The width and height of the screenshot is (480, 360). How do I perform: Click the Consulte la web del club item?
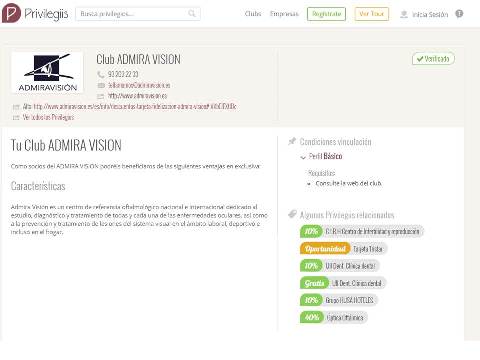pos(348,183)
